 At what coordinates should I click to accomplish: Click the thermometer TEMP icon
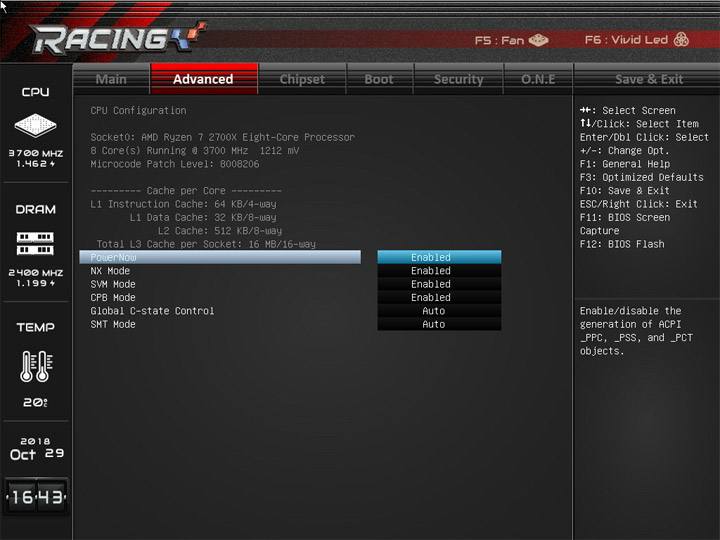[x=36, y=366]
